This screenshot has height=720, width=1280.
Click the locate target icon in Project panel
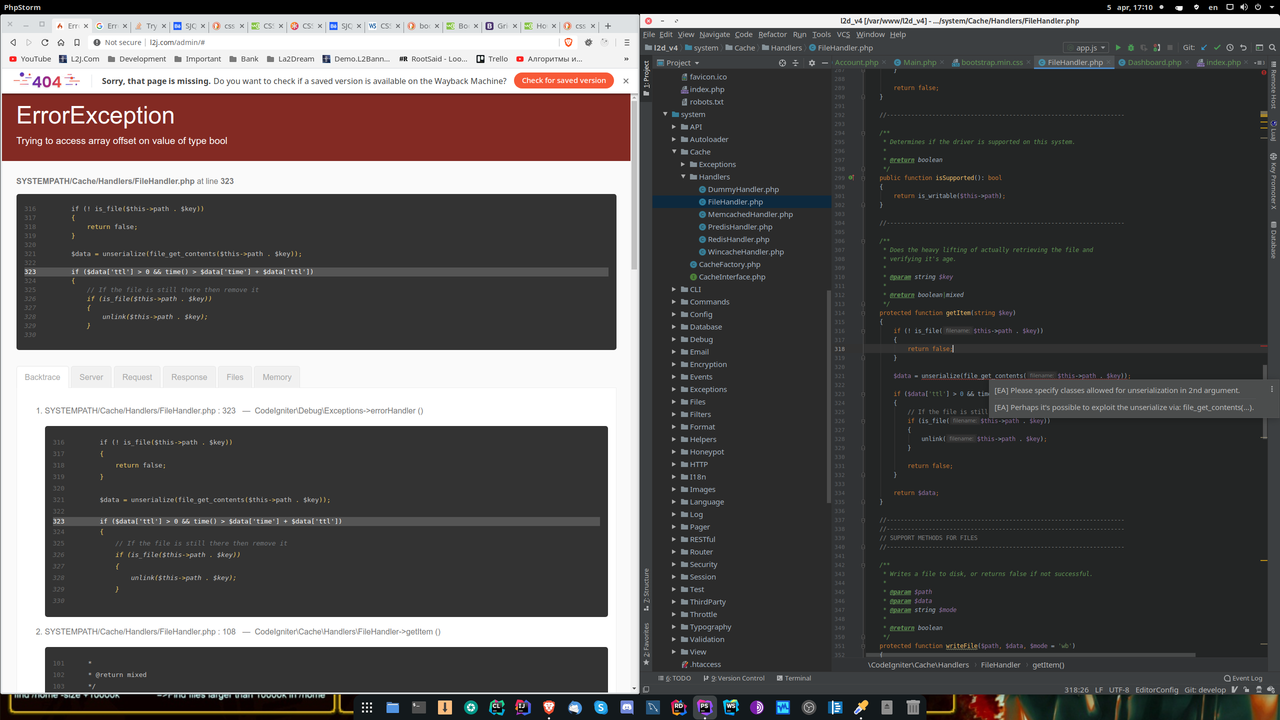point(782,63)
